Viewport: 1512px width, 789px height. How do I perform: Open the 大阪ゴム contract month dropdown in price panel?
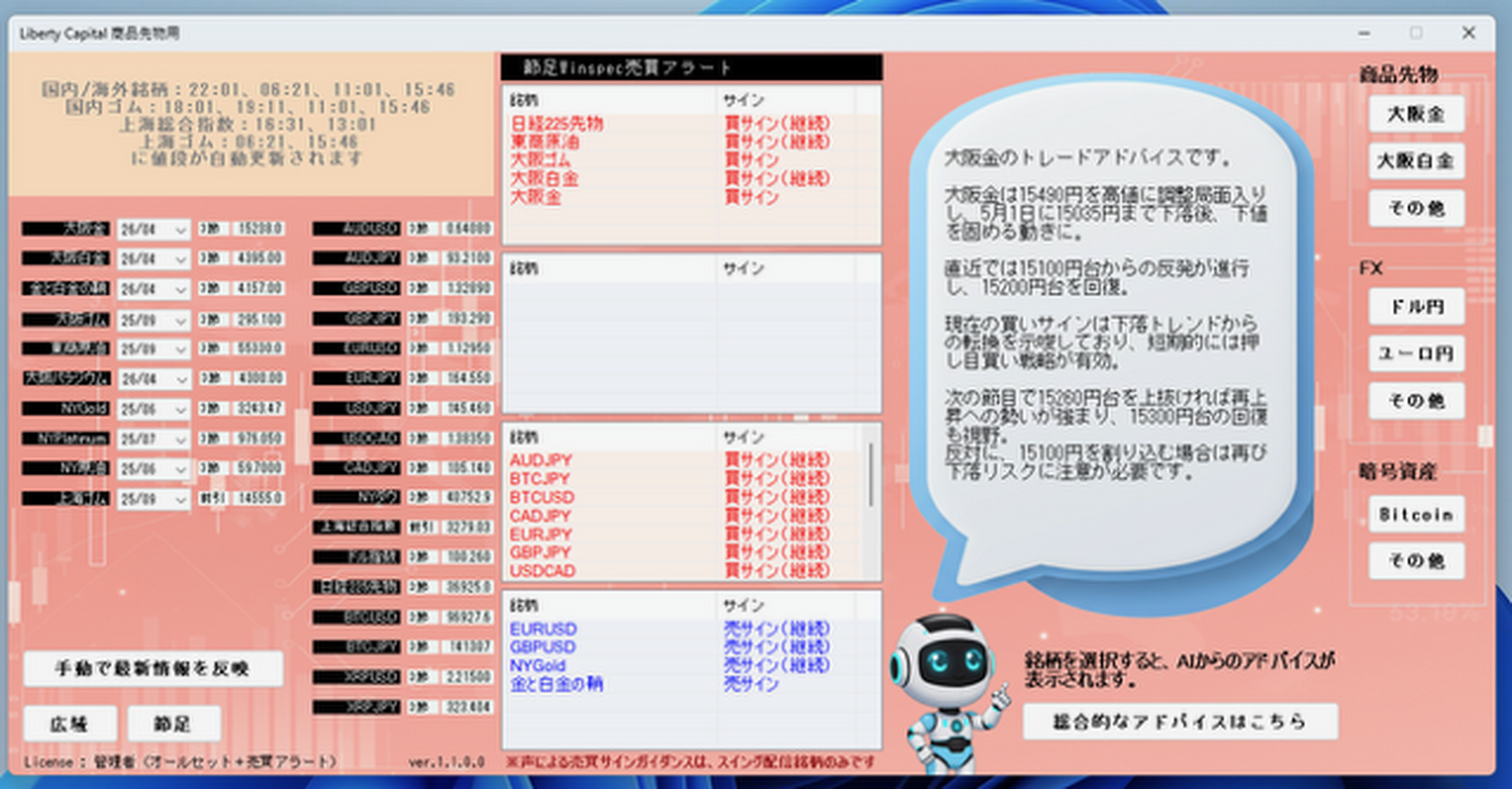(x=154, y=320)
